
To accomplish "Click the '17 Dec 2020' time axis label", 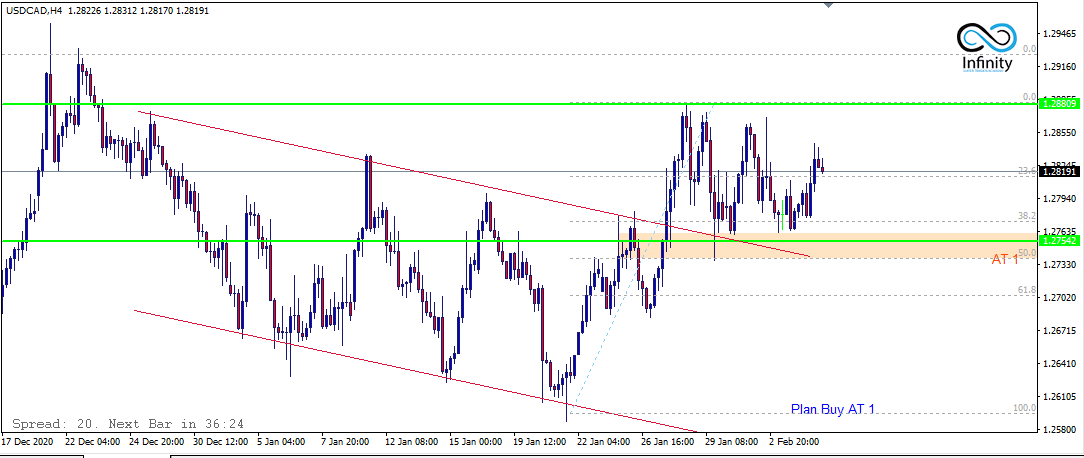I will pos(26,441).
